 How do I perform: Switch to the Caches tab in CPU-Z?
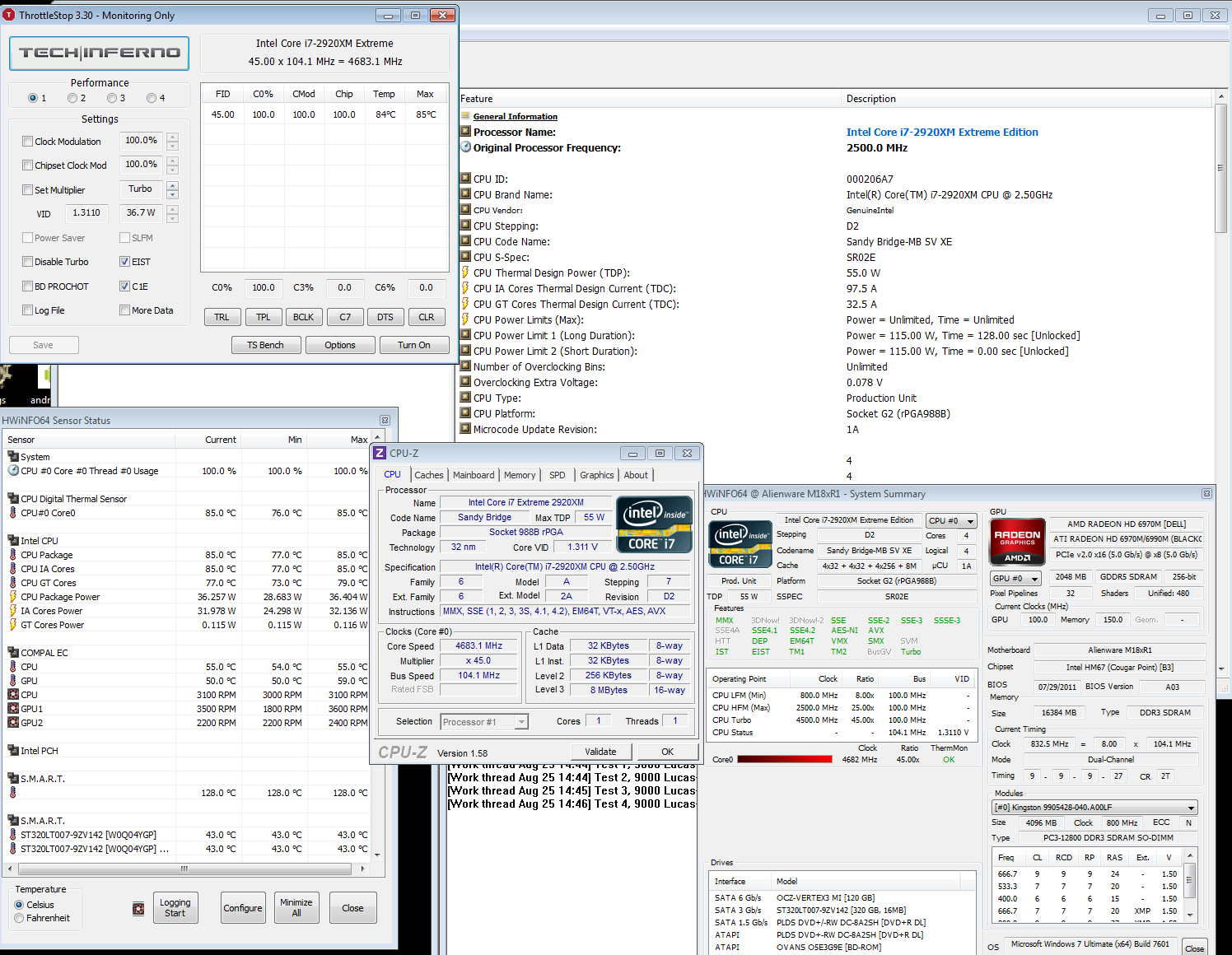tap(429, 475)
